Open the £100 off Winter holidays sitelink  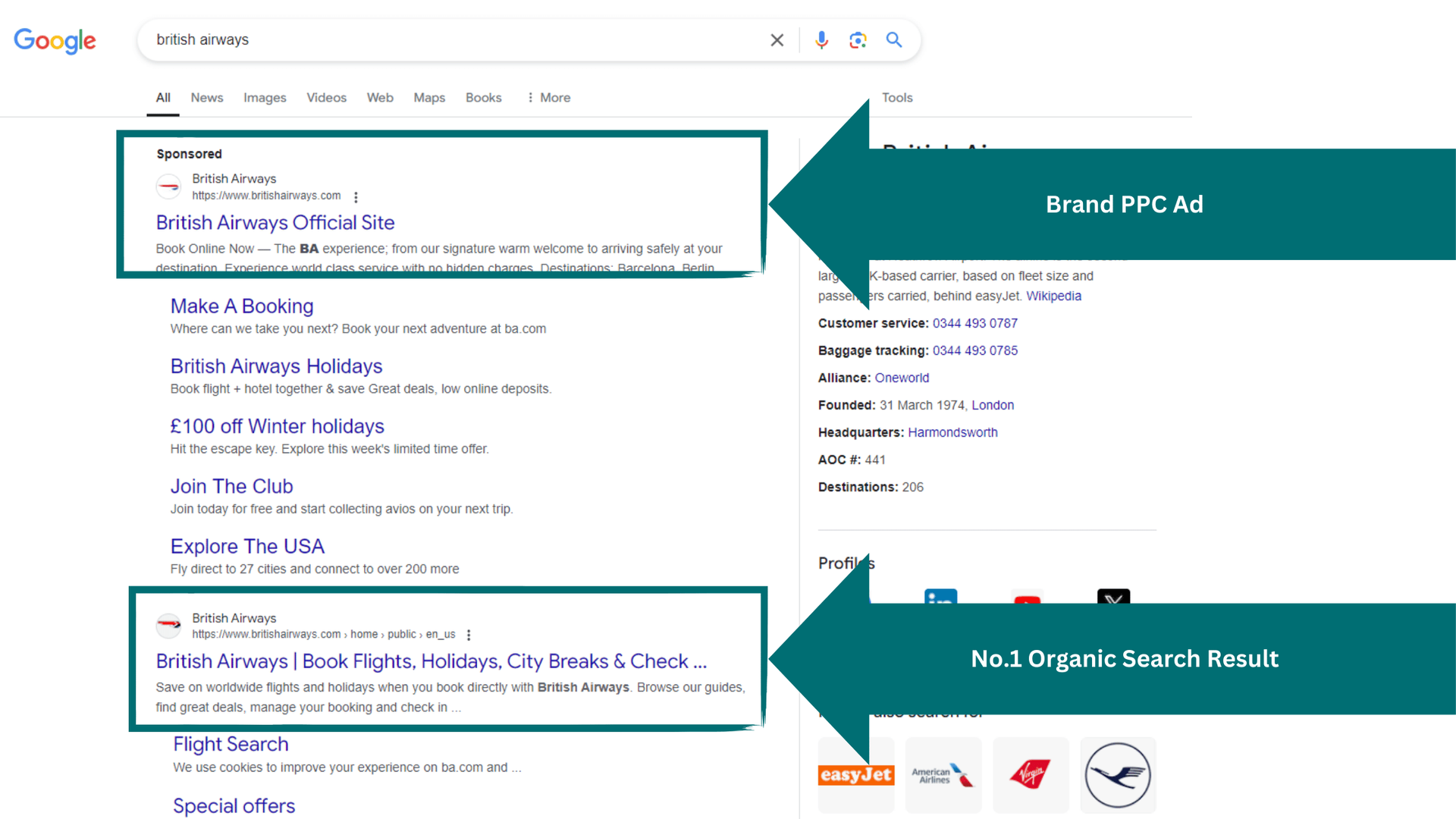(277, 426)
